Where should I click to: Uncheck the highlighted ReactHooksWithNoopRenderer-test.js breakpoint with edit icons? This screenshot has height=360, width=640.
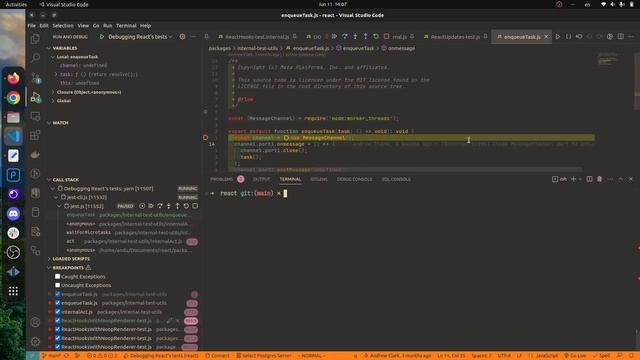click(58, 321)
